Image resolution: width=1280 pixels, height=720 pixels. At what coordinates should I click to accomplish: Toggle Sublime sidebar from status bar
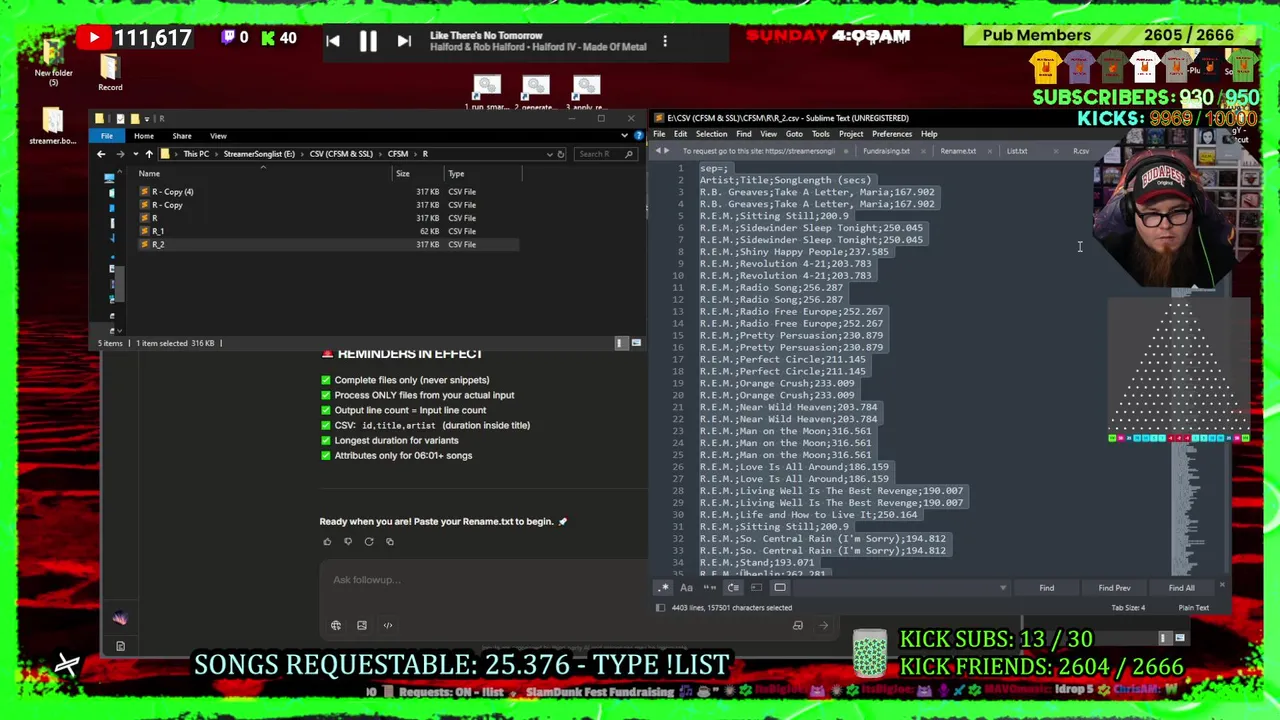click(x=660, y=608)
